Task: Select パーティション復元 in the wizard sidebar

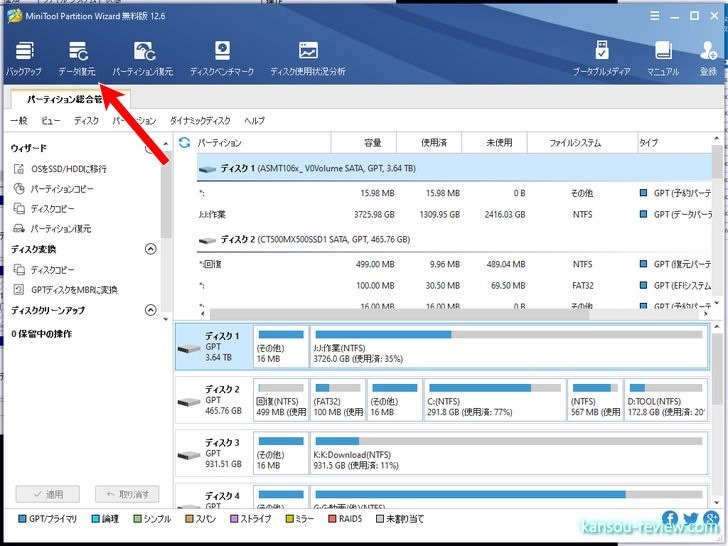Action: click(52, 228)
